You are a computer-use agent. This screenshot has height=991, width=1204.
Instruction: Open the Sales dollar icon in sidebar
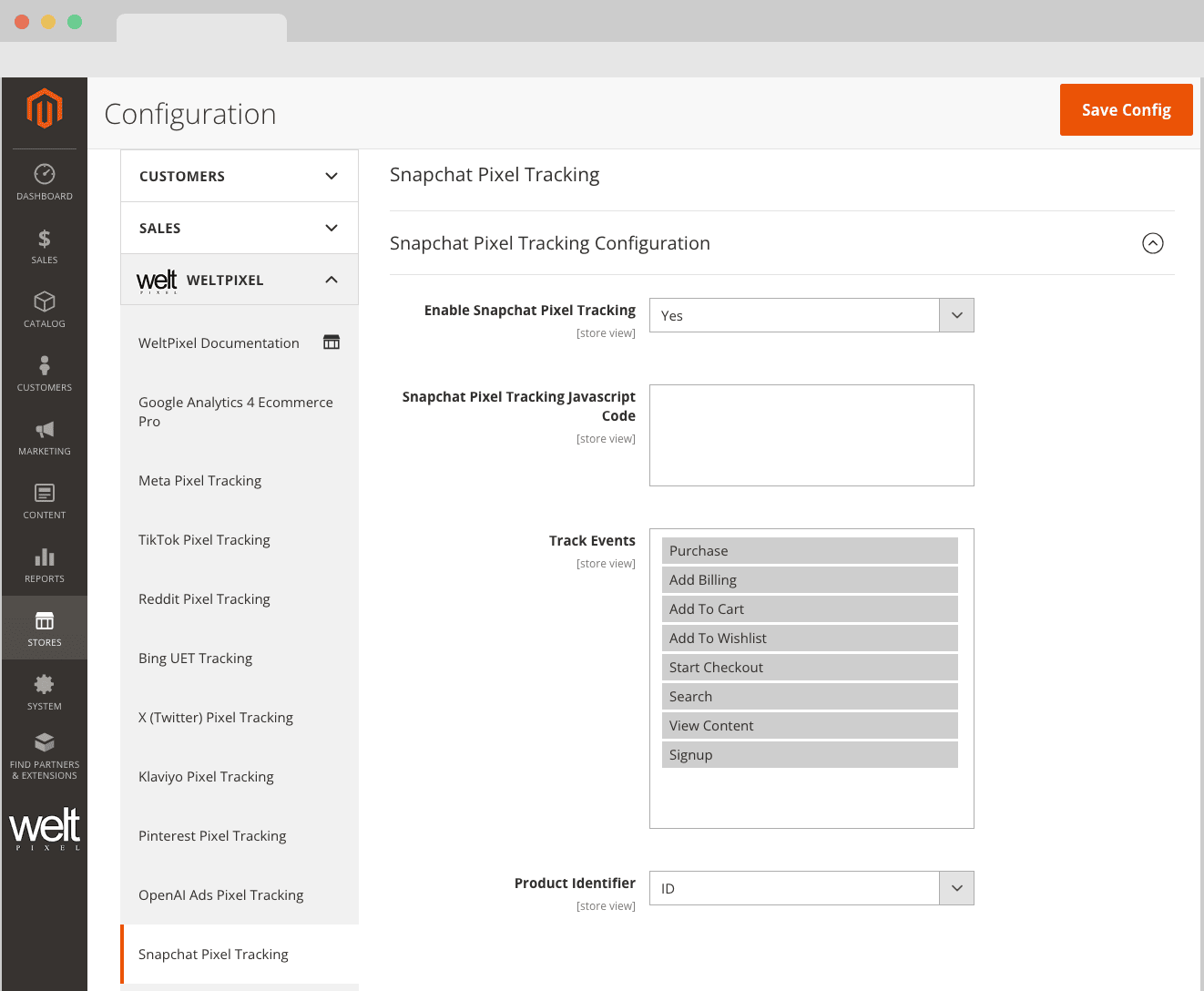45,239
